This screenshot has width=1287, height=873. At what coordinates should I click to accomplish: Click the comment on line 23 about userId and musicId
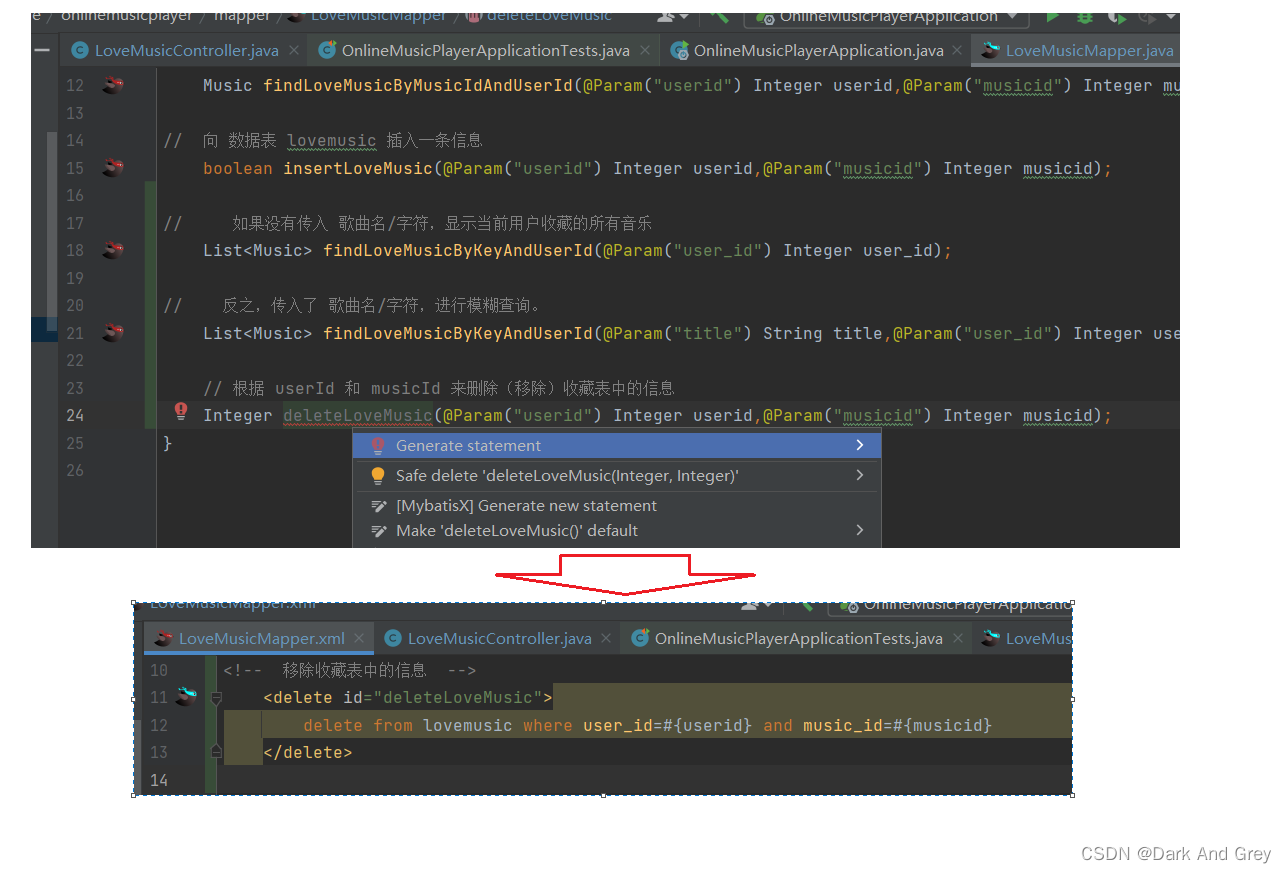pyautogui.click(x=438, y=388)
